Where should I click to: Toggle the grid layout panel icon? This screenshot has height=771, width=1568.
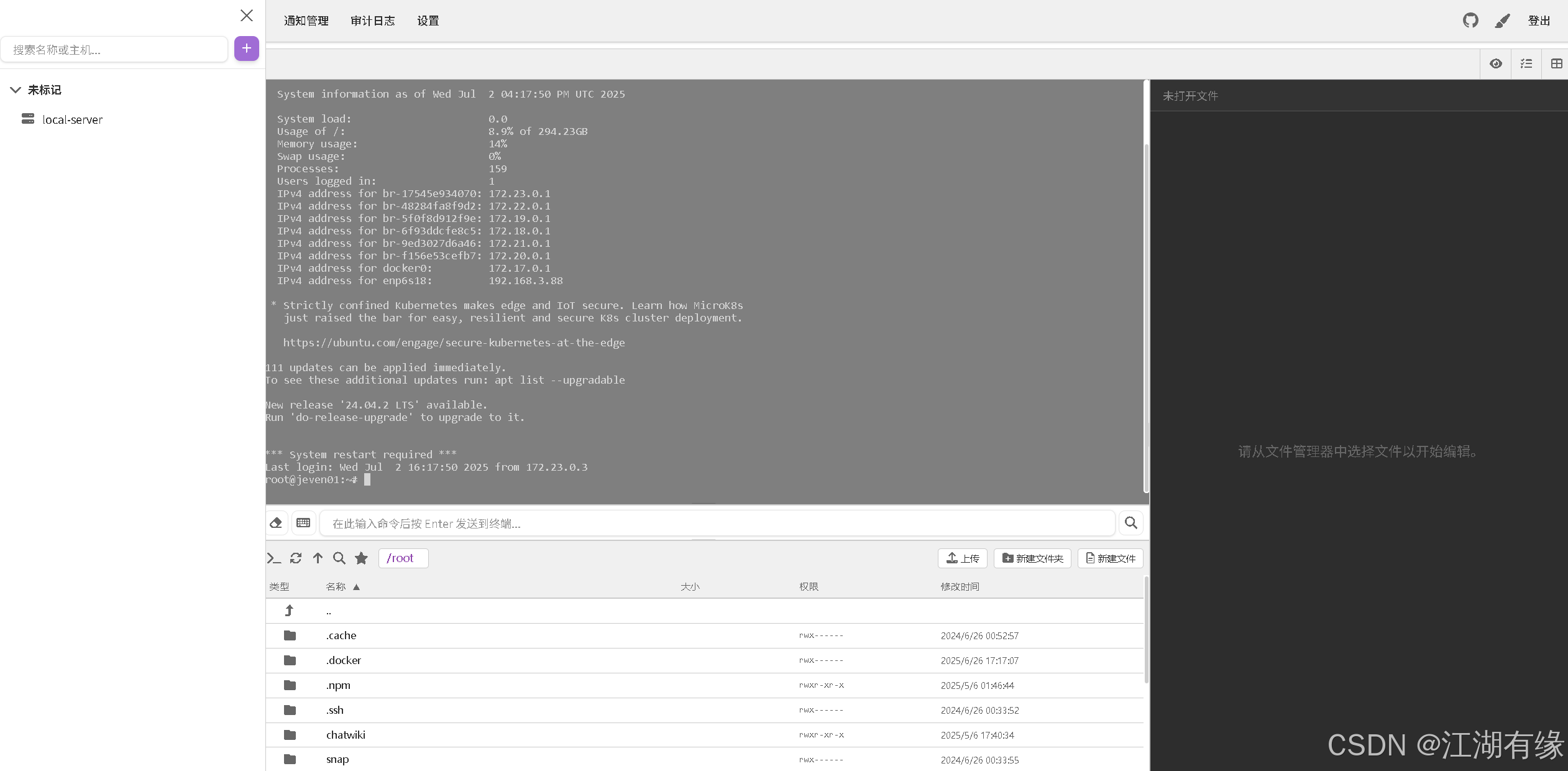coord(1556,63)
